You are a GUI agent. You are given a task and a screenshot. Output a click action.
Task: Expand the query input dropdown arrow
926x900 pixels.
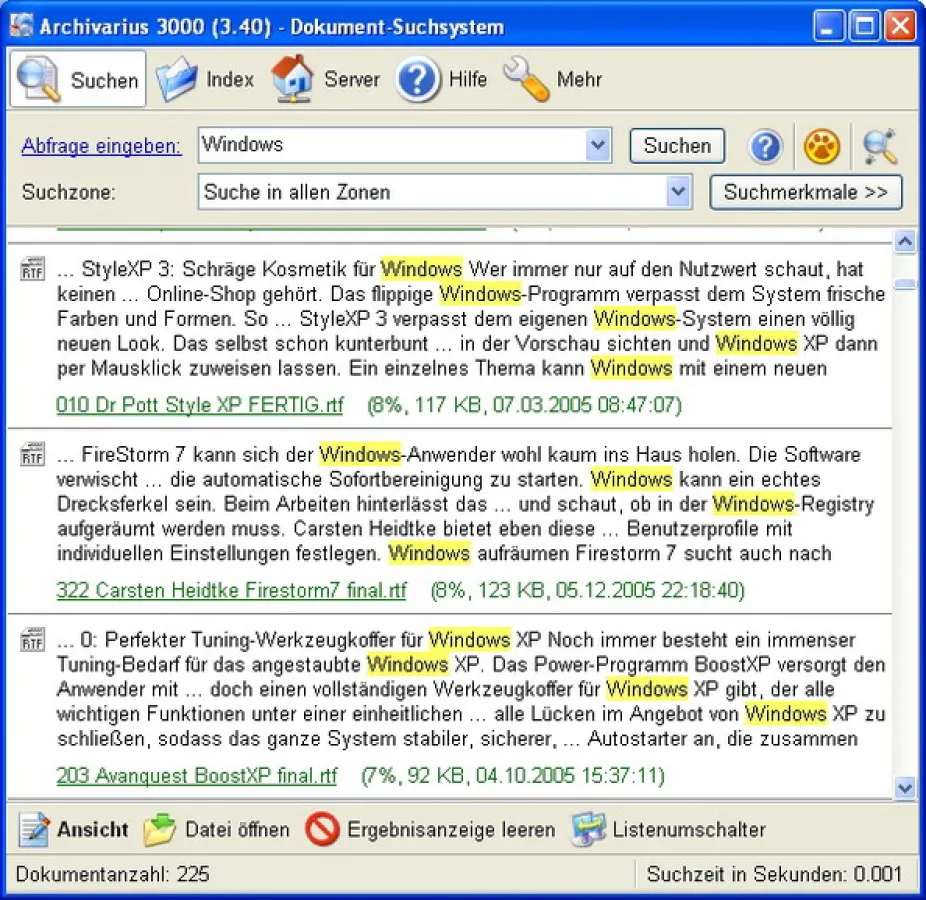click(x=598, y=145)
